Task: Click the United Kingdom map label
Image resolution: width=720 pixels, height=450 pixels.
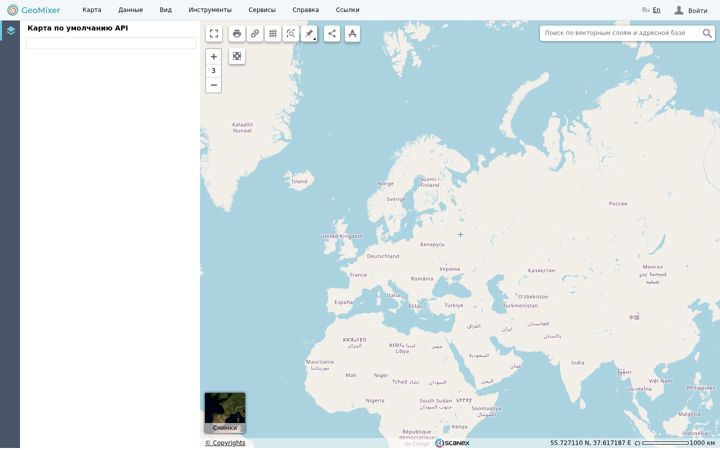Action: pos(342,236)
